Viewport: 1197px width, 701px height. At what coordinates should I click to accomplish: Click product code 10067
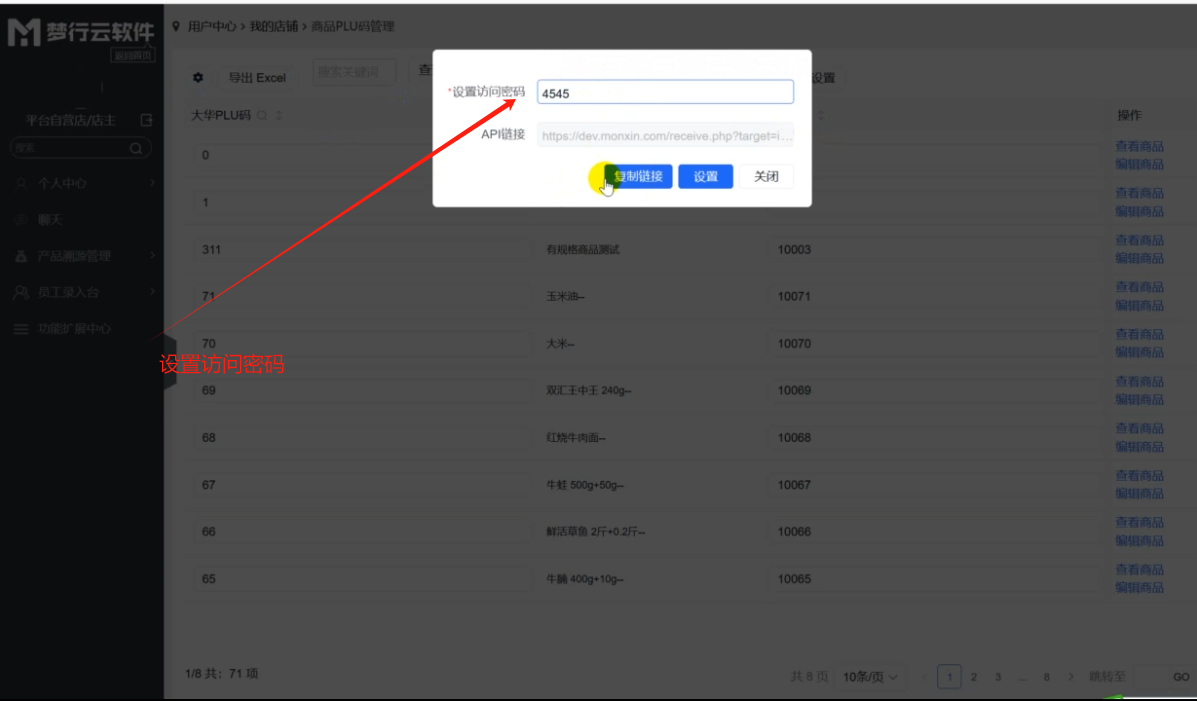pyautogui.click(x=794, y=485)
